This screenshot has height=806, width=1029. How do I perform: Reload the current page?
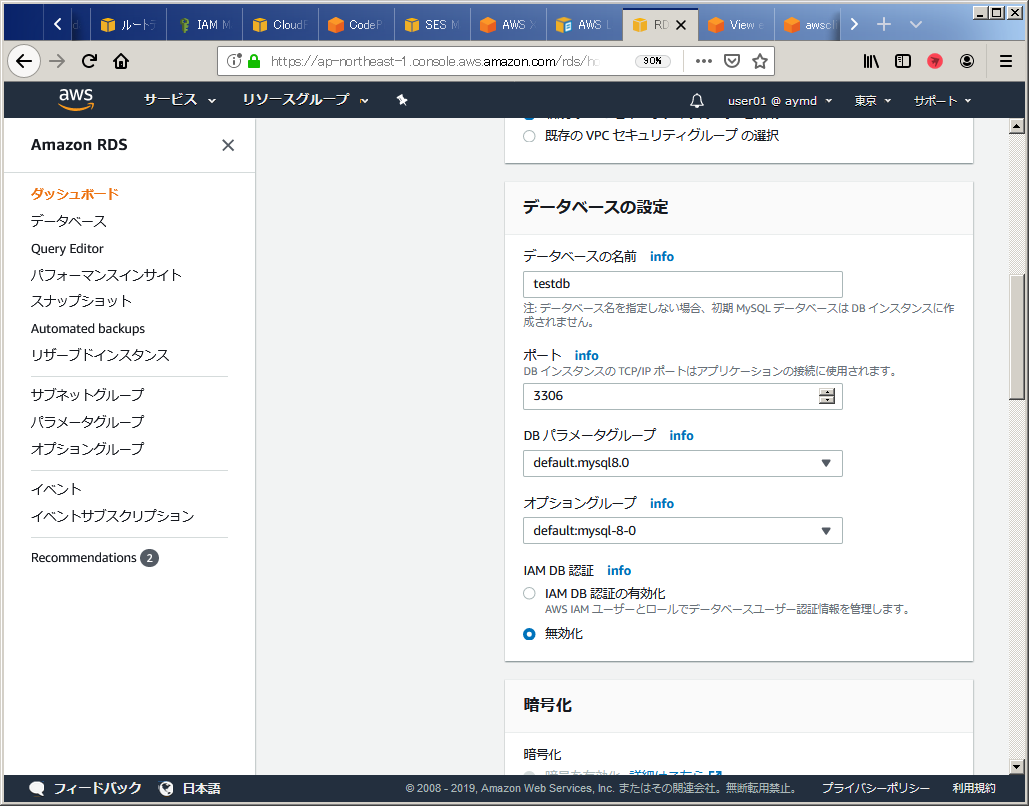tap(89, 61)
